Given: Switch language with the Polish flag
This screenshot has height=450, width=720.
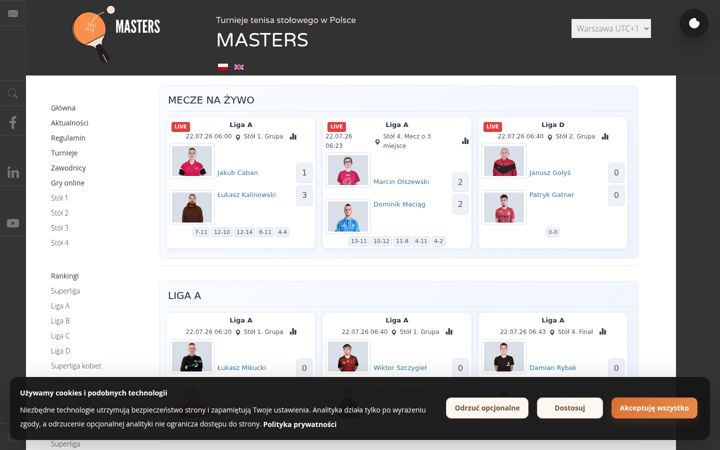Looking at the screenshot, I should tap(223, 67).
